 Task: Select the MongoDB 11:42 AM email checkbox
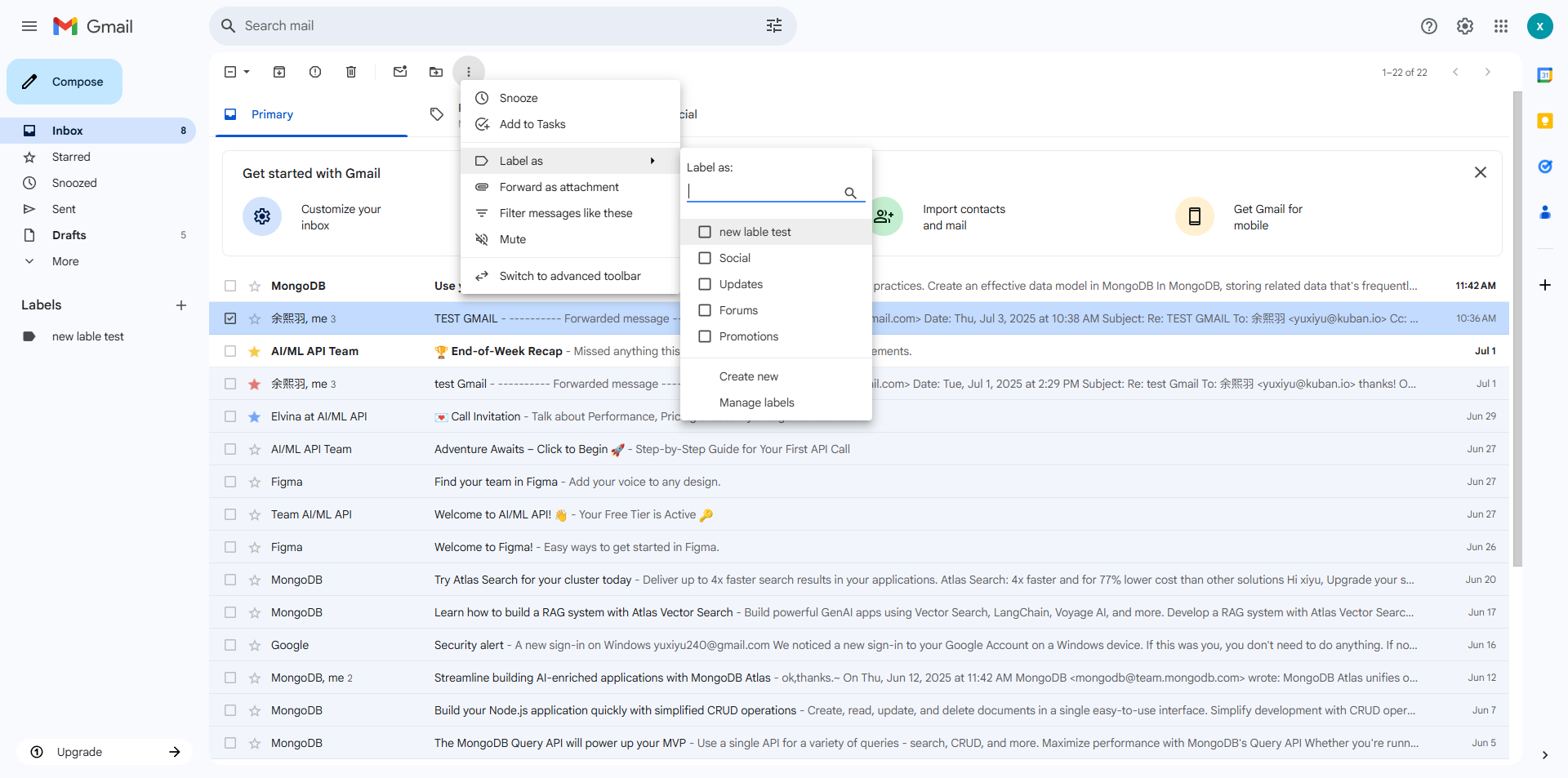tap(230, 286)
